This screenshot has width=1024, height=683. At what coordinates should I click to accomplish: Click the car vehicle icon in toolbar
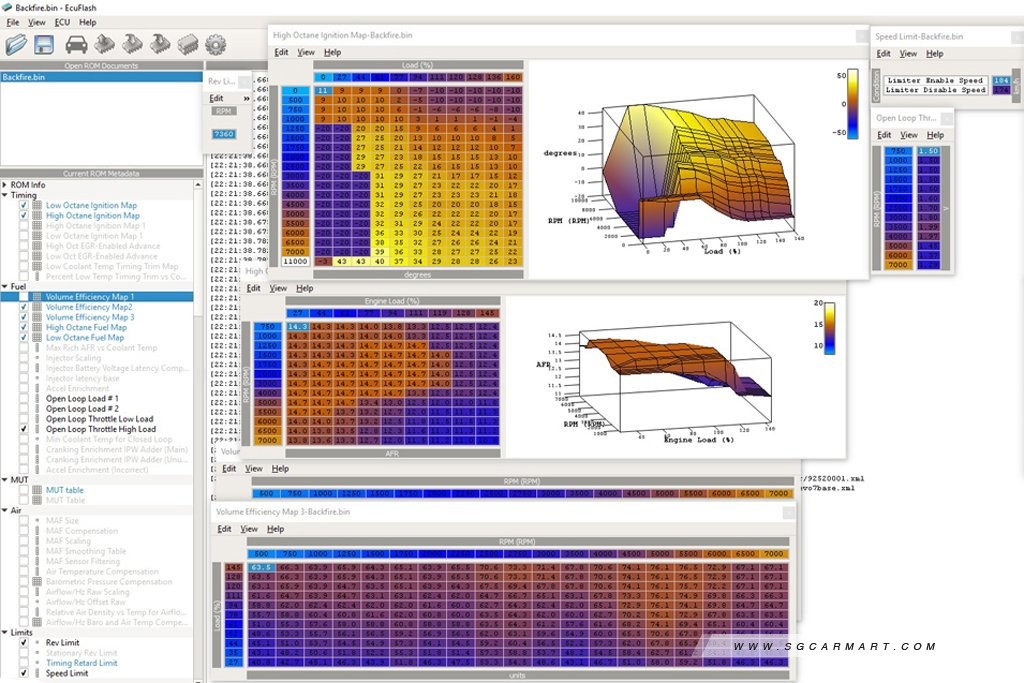click(x=76, y=44)
